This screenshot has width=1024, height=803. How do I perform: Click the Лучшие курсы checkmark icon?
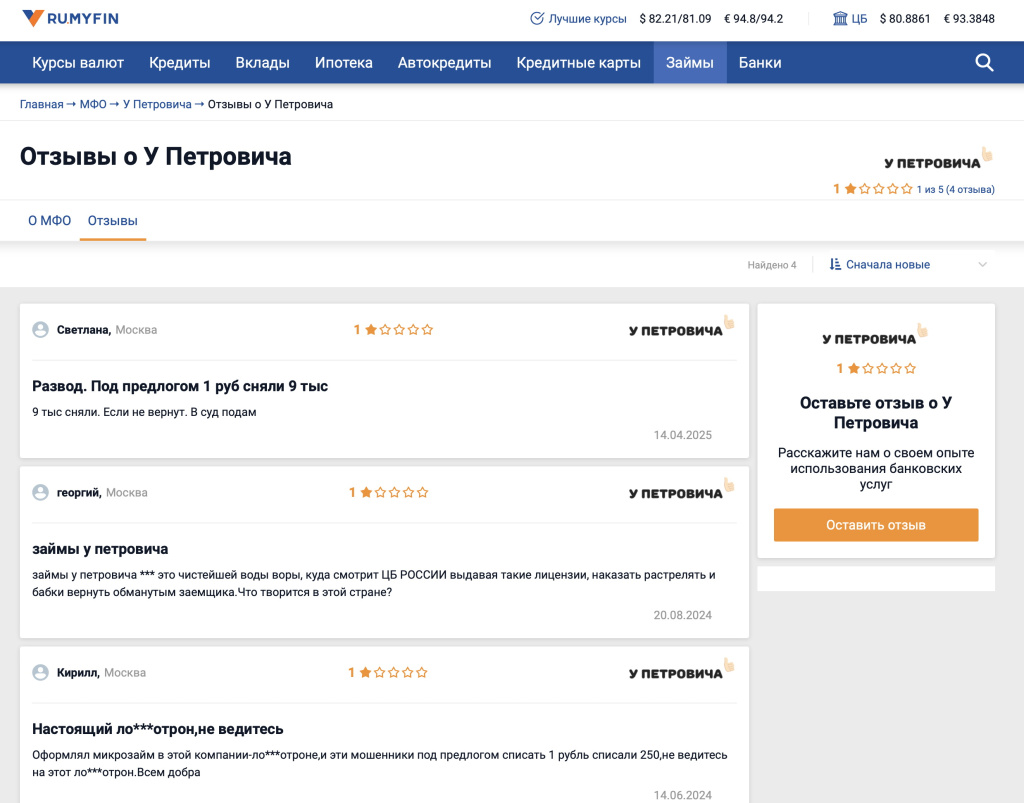[x=537, y=18]
